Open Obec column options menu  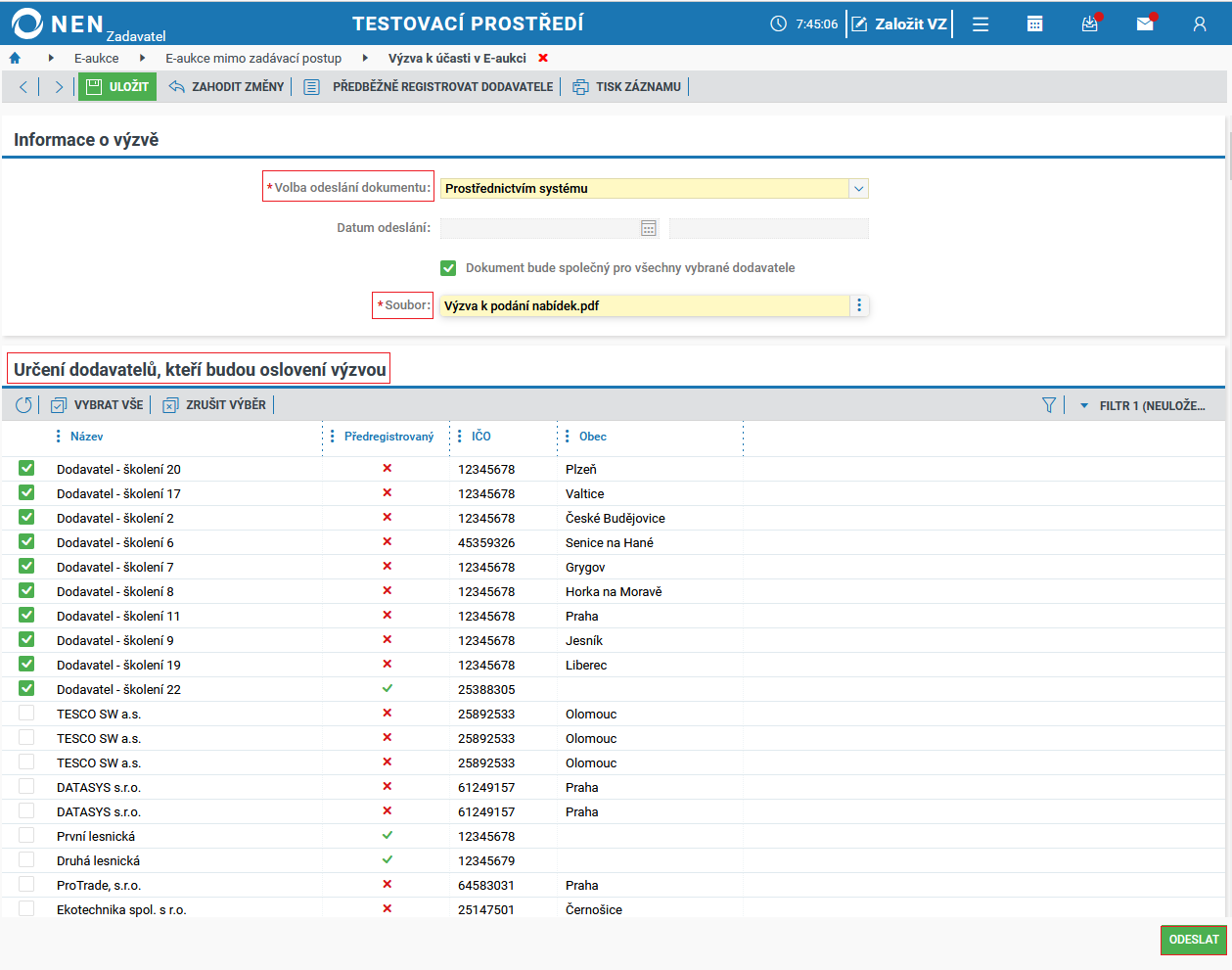tap(568, 437)
